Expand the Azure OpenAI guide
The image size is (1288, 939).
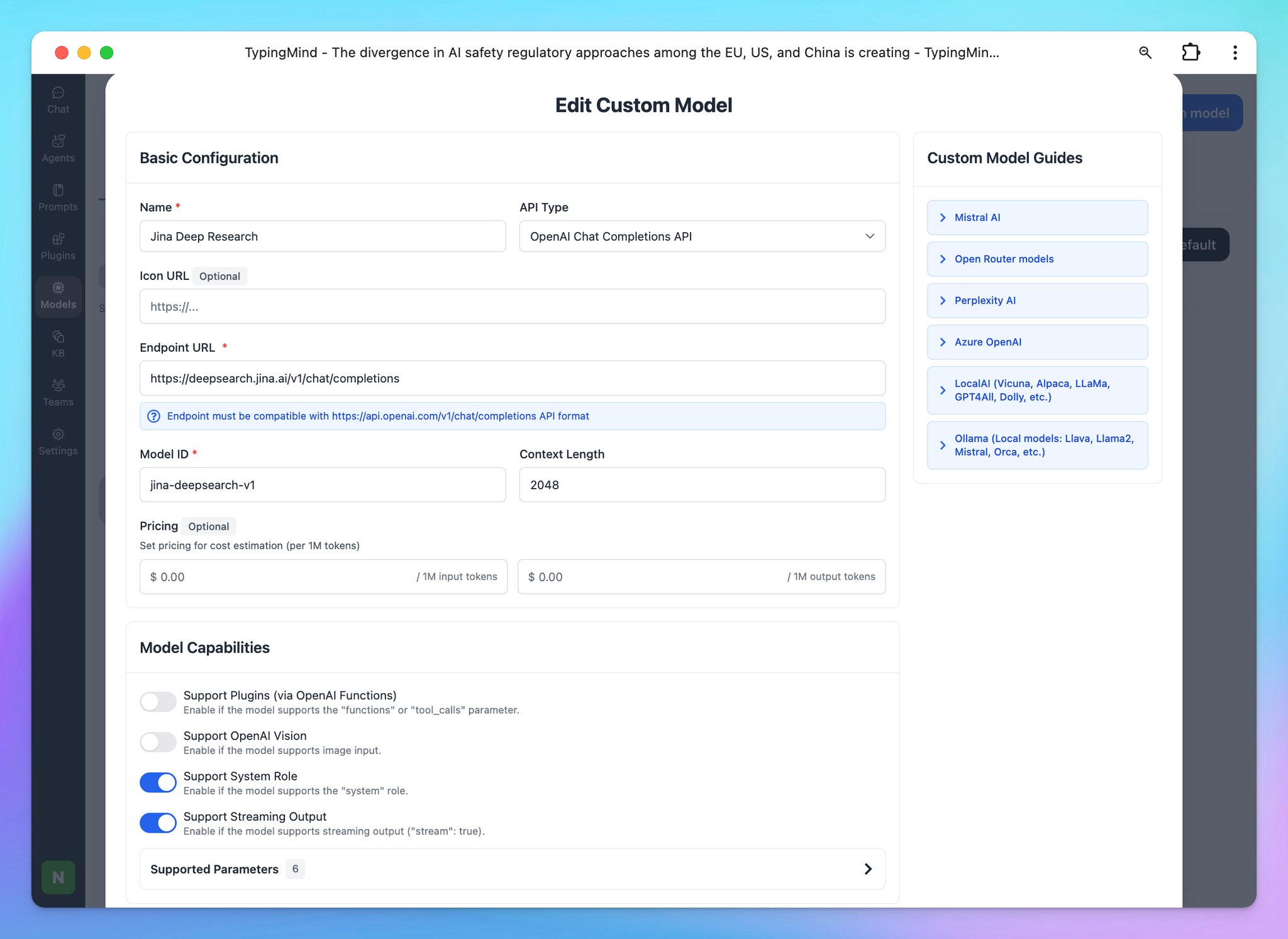pos(1037,342)
